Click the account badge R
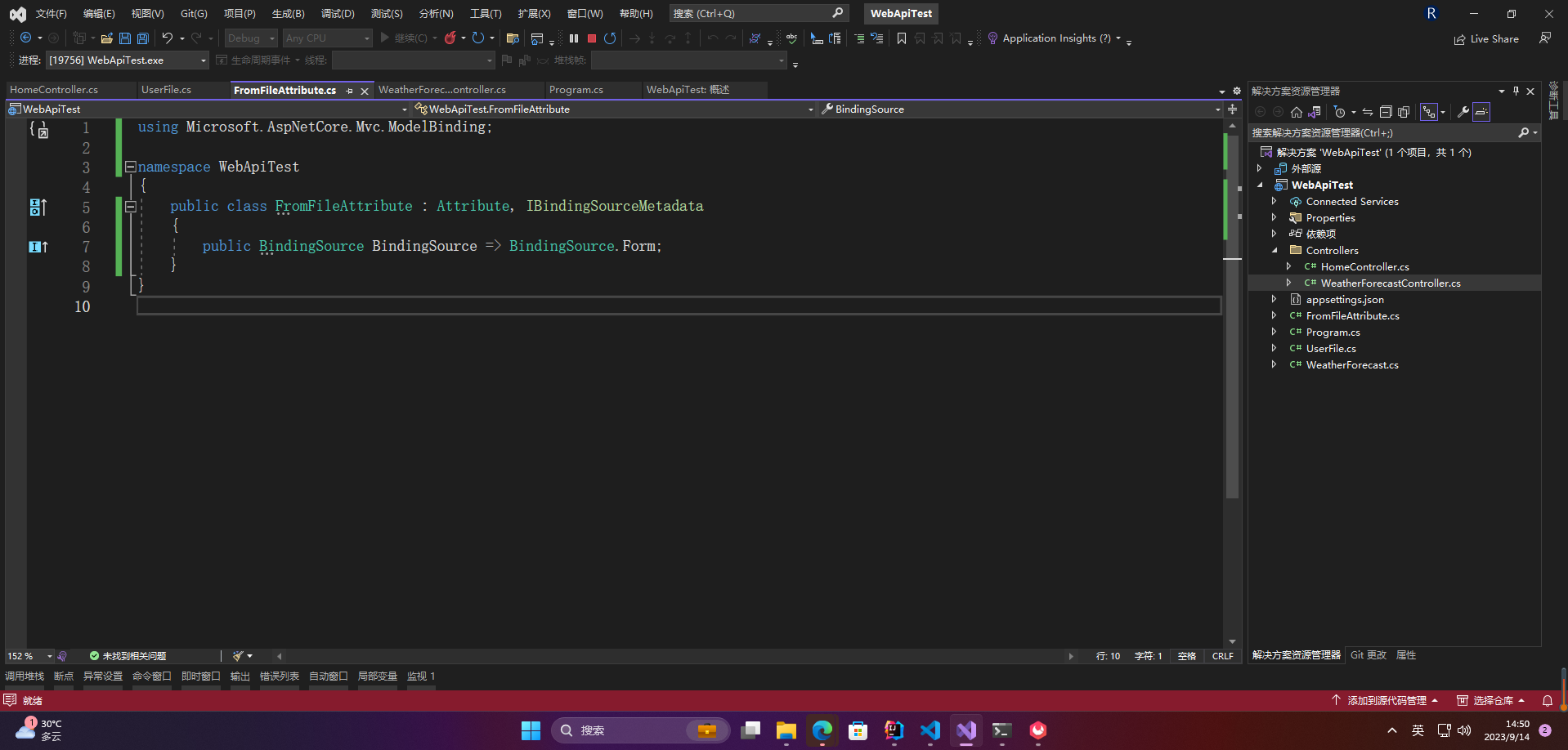 tap(1431, 14)
